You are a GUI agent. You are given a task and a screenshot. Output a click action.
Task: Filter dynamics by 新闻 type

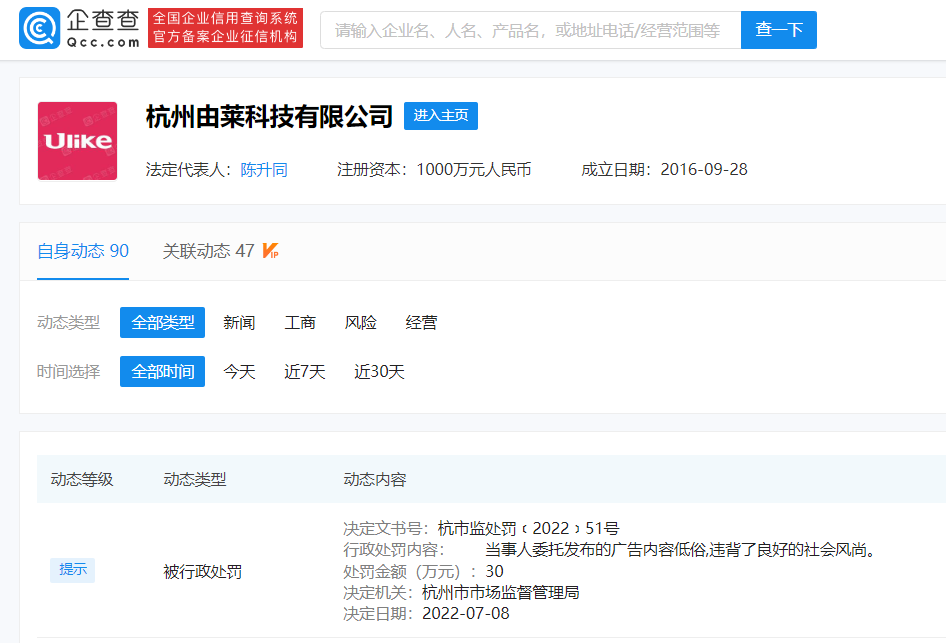tap(239, 322)
